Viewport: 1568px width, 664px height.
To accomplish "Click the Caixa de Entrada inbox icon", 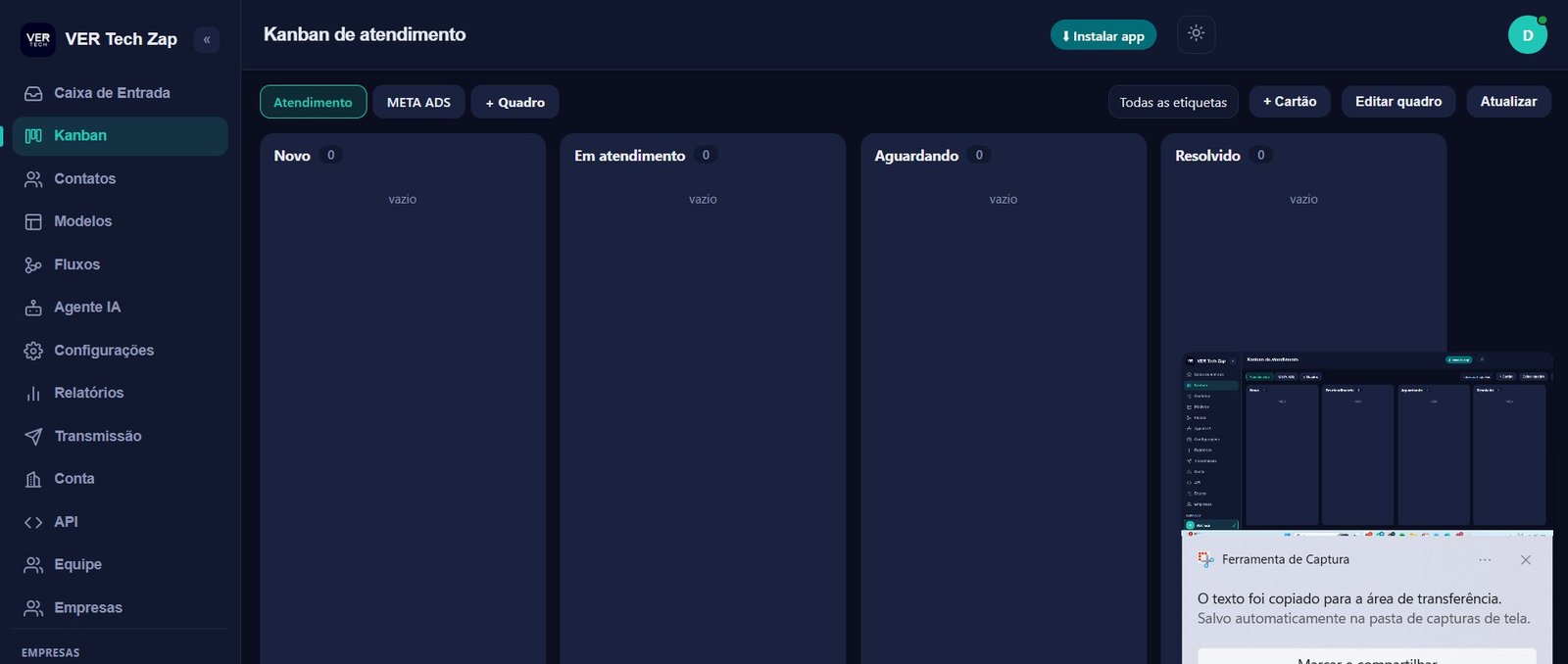I will tap(33, 93).
